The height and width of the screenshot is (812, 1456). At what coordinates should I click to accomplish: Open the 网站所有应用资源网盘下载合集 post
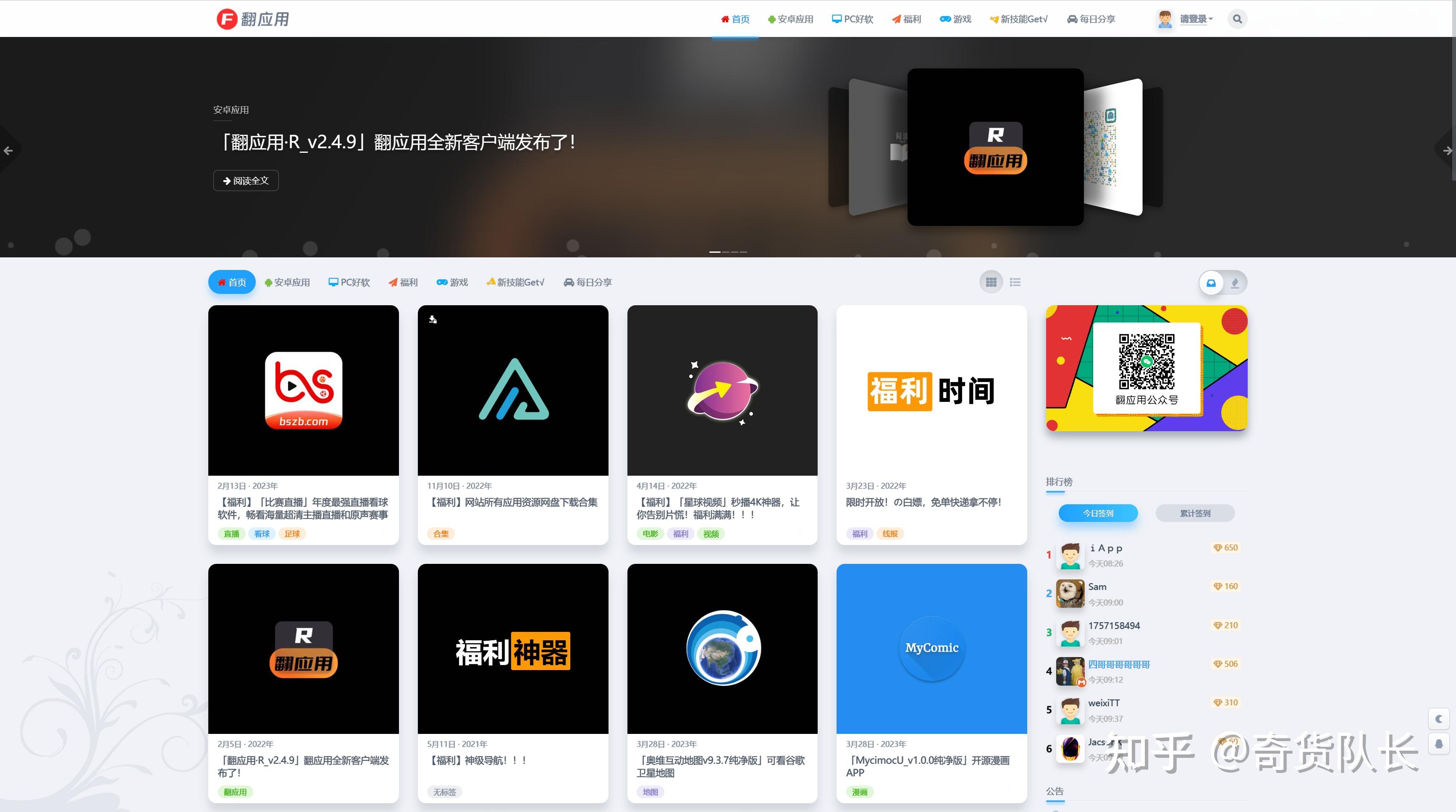tap(513, 502)
